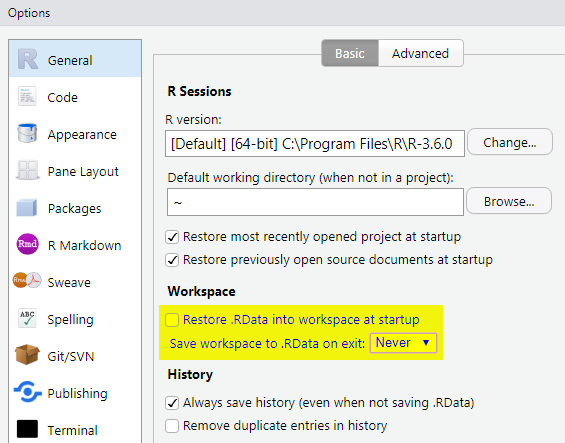Open the Packages box icon
Viewport: 565px width, 443px height.
pos(27,208)
